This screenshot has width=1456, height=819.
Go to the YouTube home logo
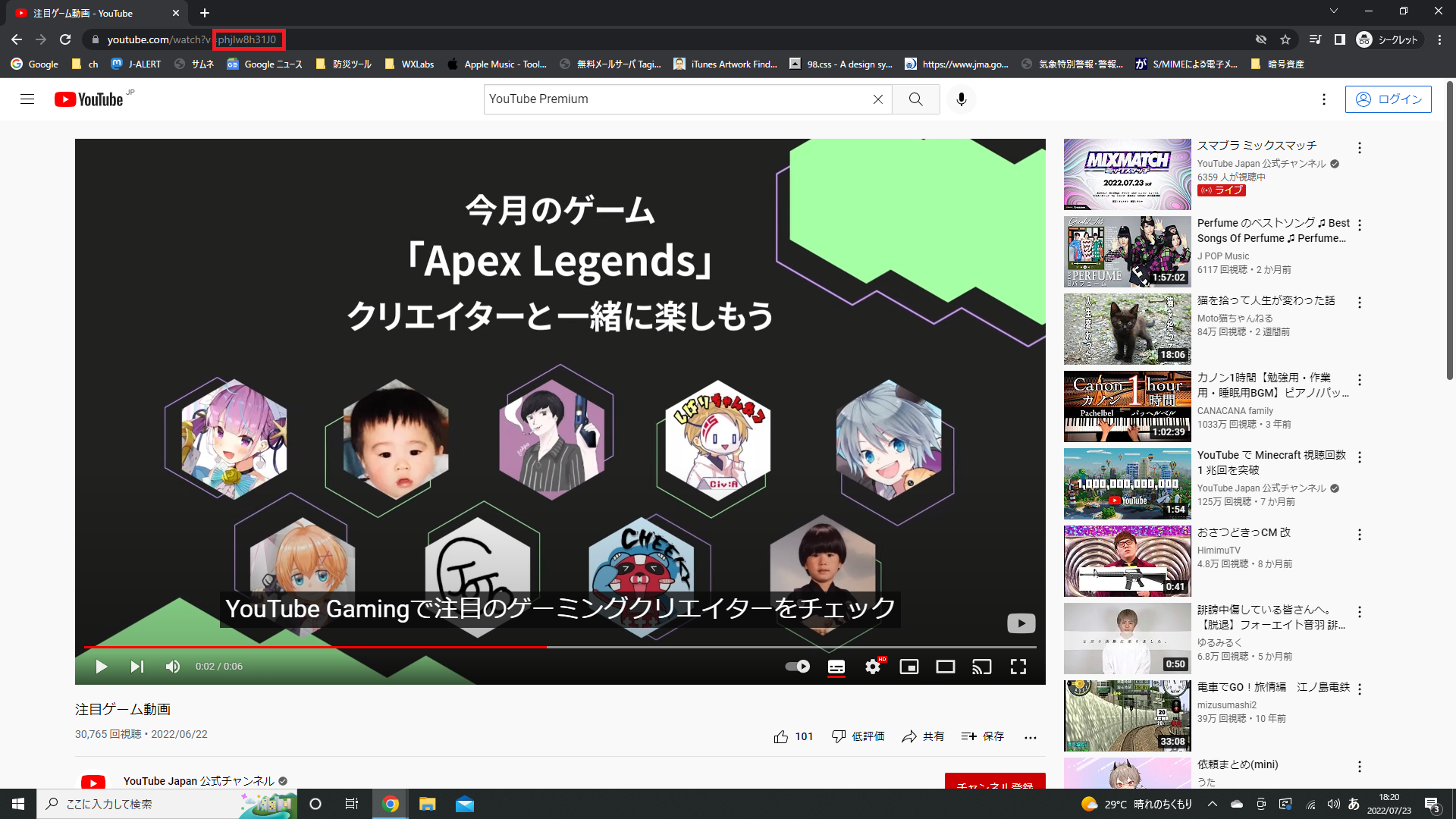(89, 99)
